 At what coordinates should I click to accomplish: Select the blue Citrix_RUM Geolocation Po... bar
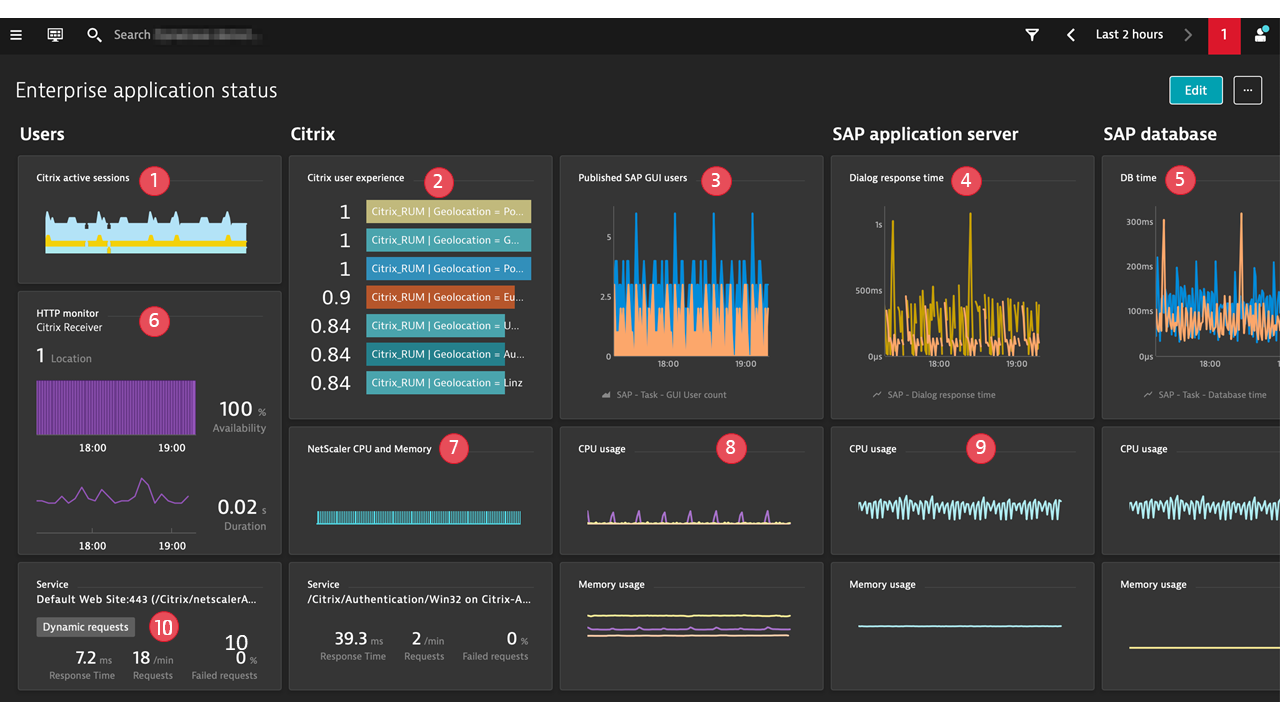[x=449, y=269]
